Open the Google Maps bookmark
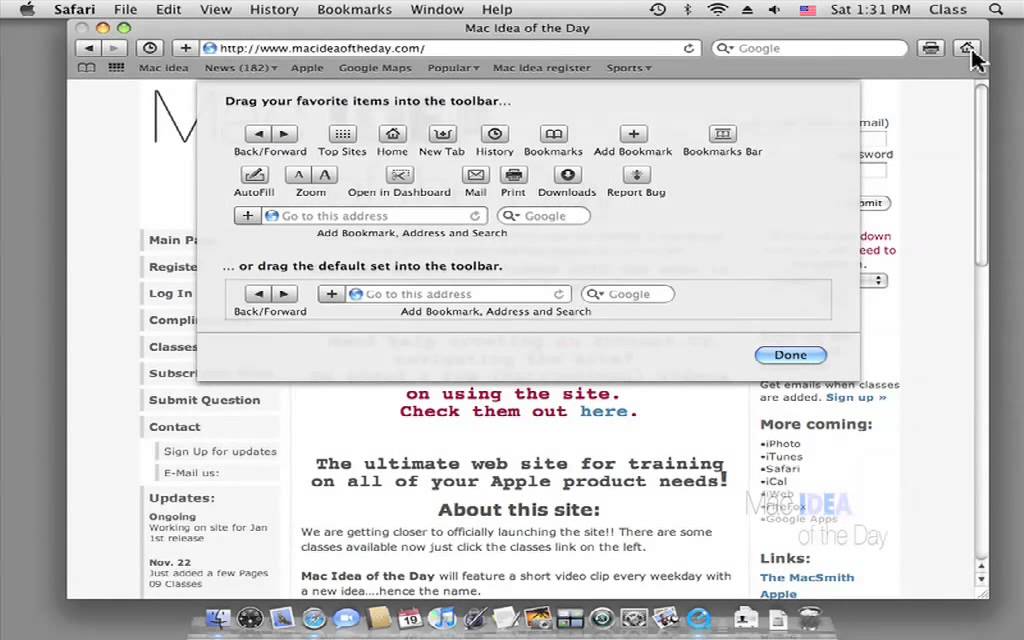 (375, 68)
